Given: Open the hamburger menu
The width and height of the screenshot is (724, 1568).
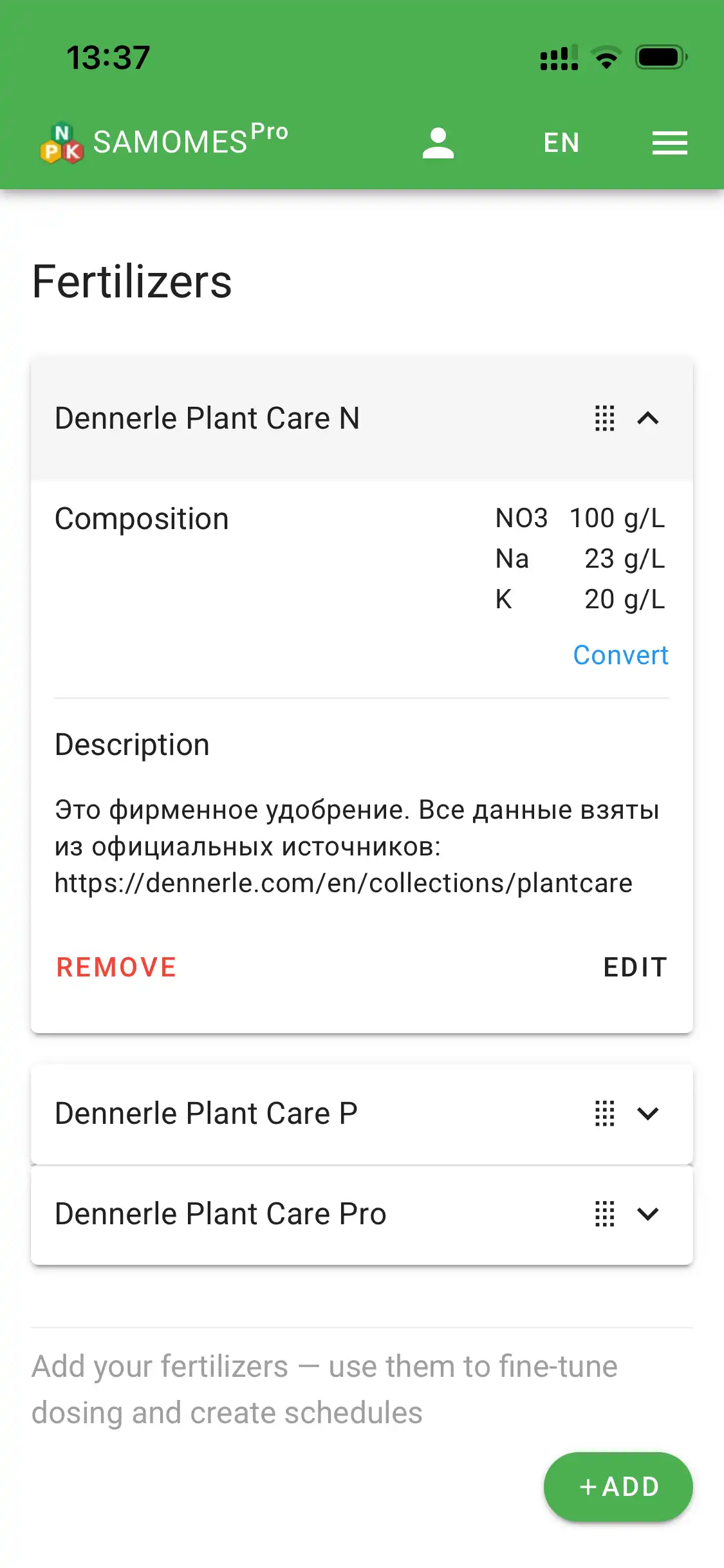Looking at the screenshot, I should [x=669, y=143].
